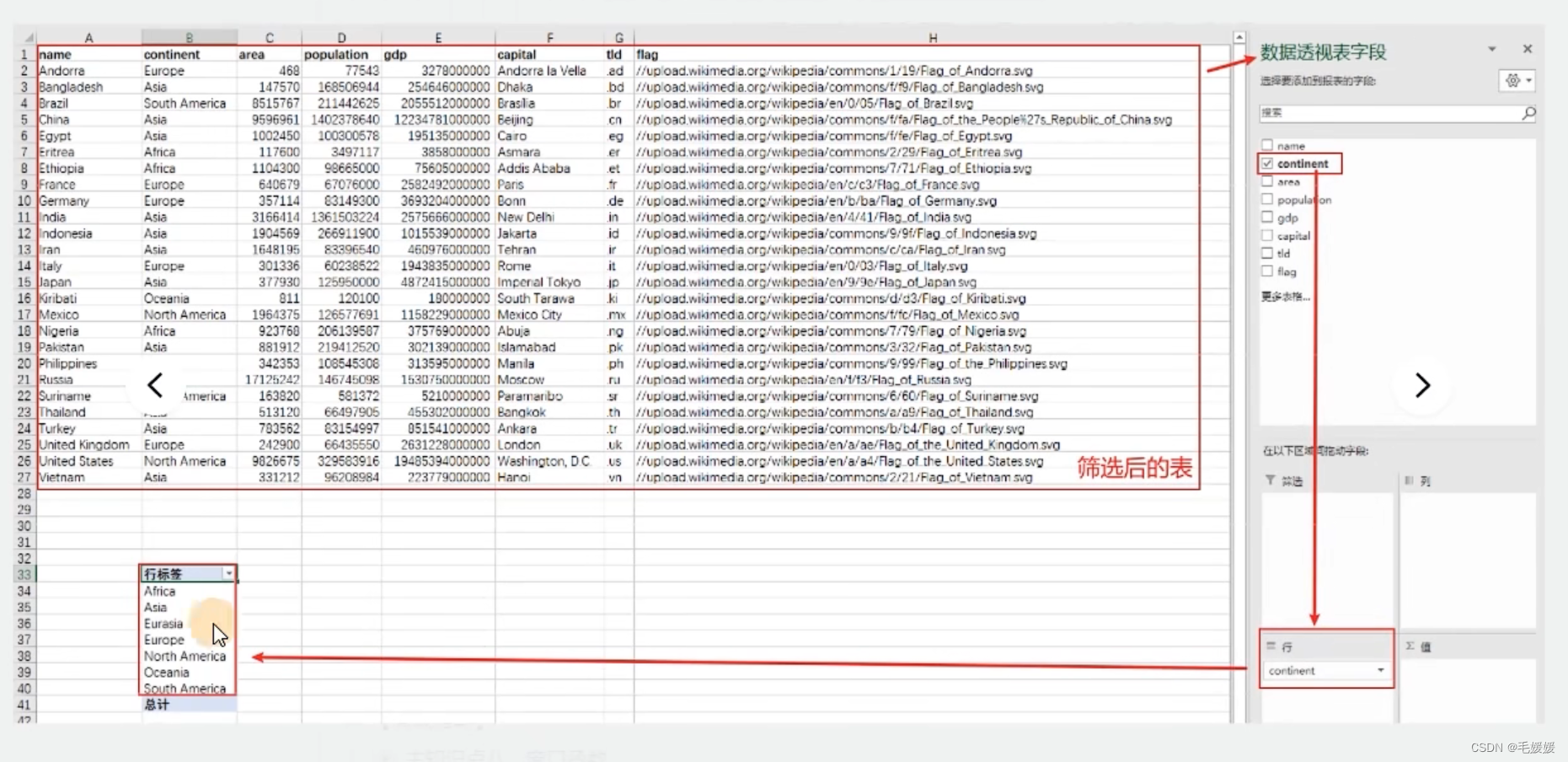Click the right navigation arrow beside the table

pos(1422,384)
